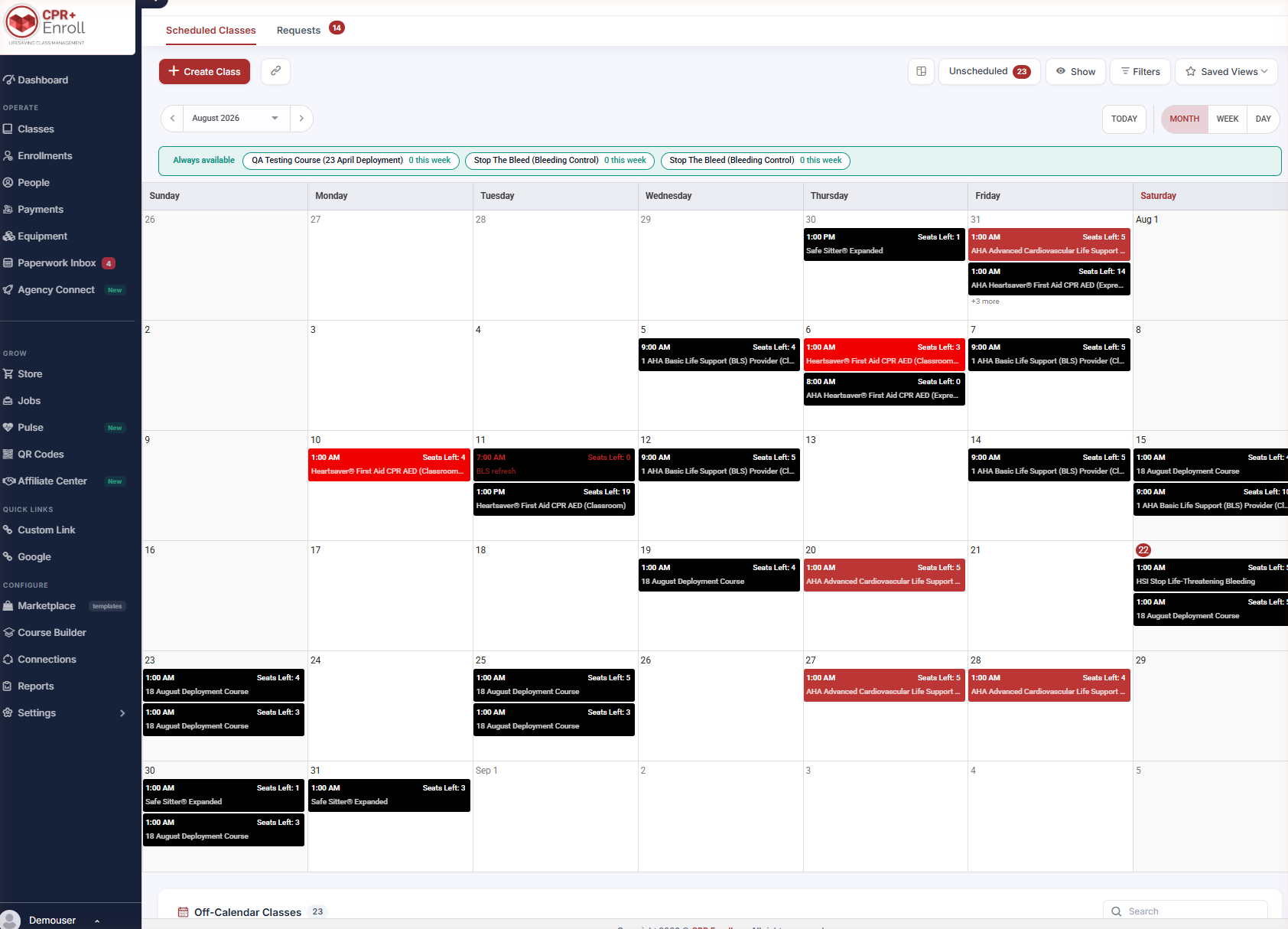
Task: Open Unscheduled classes list
Action: [989, 71]
